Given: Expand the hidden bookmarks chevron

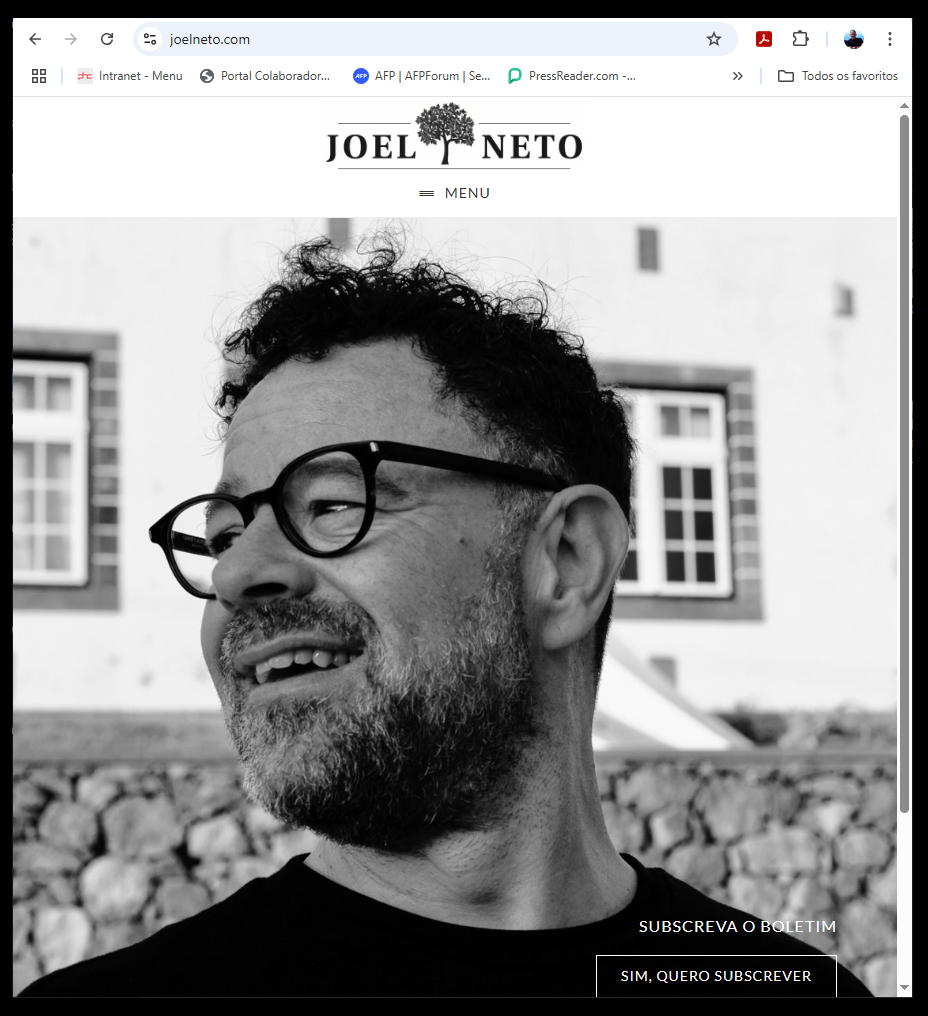Looking at the screenshot, I should [x=737, y=76].
